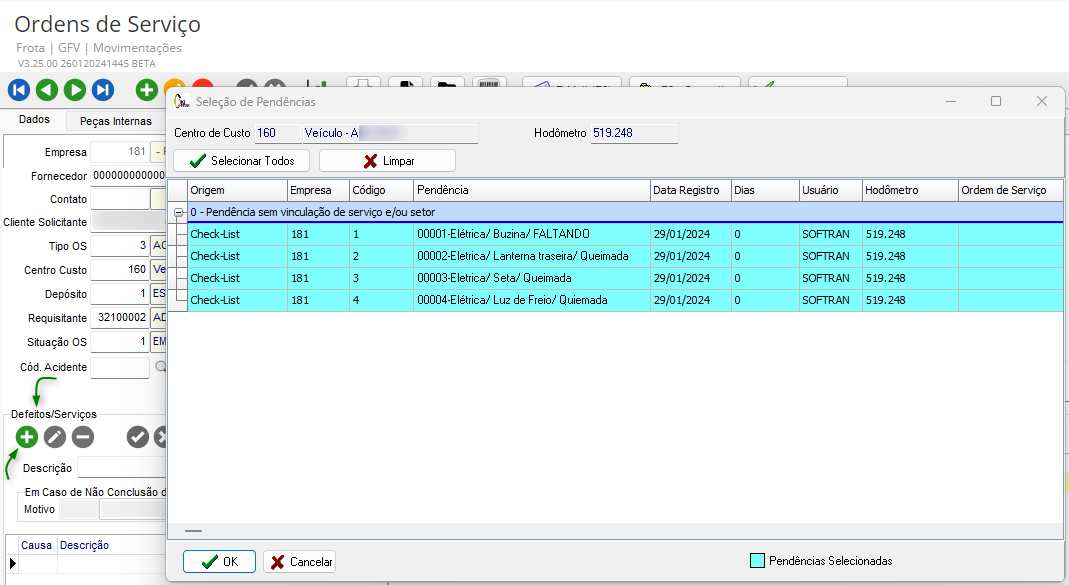
Task: Collapse the group 'Pendência sem vinculação de serviço'
Action: tap(179, 212)
